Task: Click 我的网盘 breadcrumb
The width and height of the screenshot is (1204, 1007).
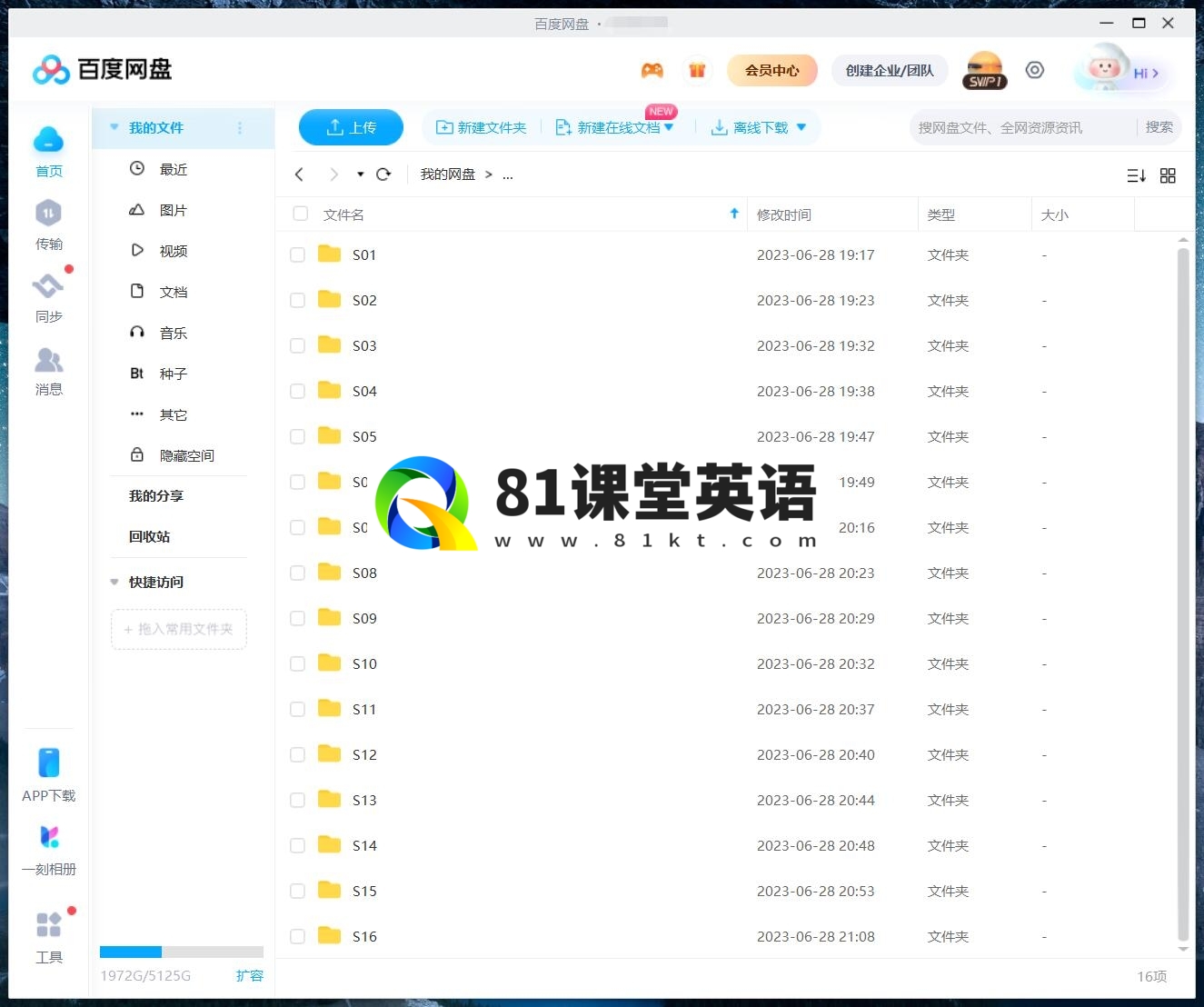Action: [x=448, y=174]
